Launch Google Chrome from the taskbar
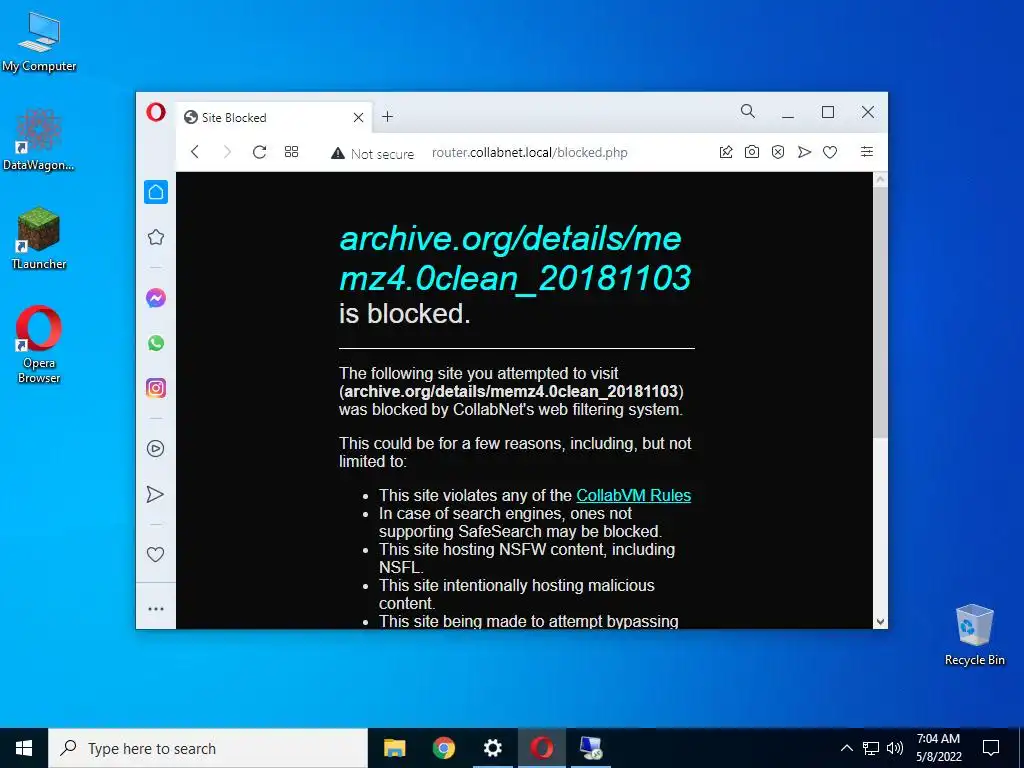This screenshot has width=1024, height=768. tap(443, 748)
